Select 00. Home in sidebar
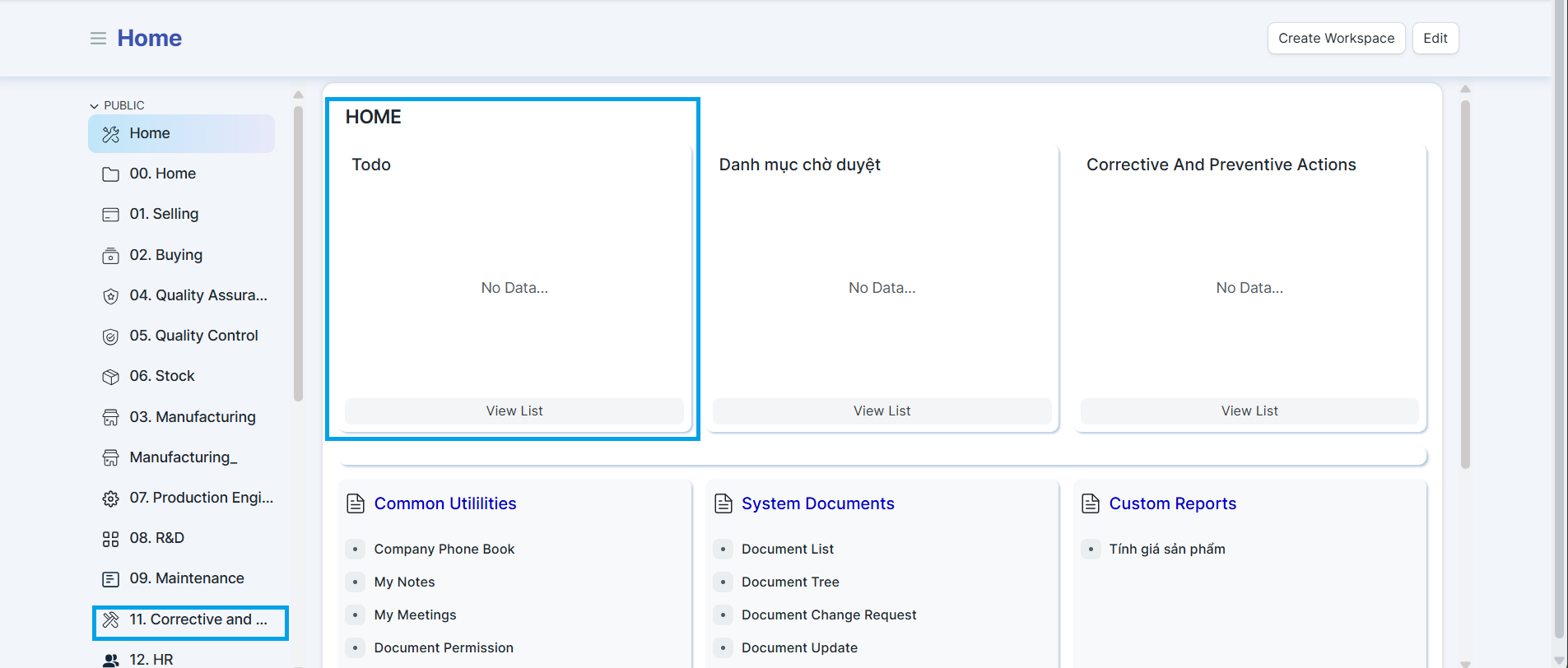This screenshot has width=1568, height=668. (162, 174)
